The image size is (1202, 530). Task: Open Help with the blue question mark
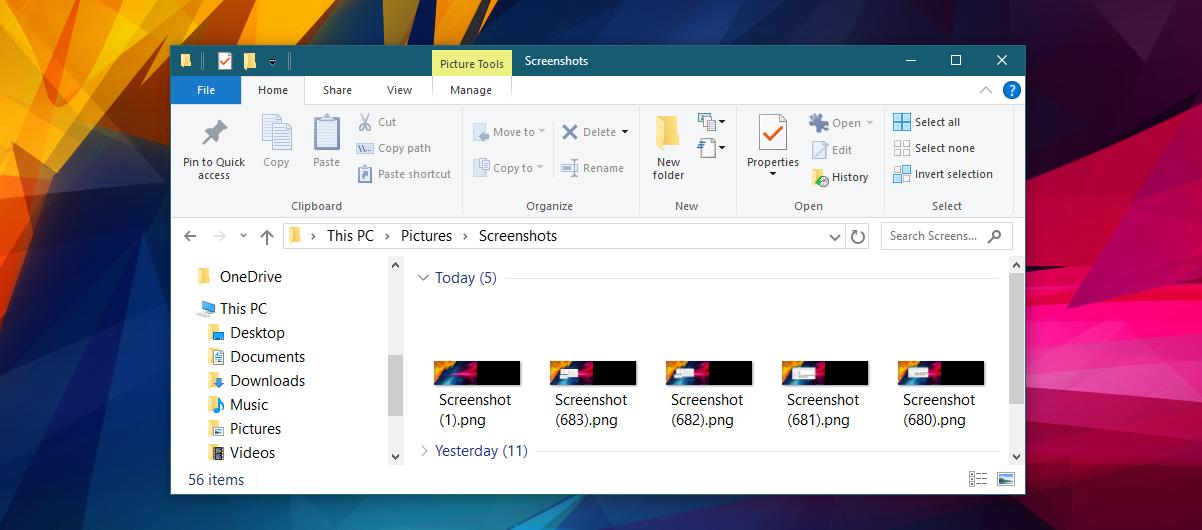1011,90
